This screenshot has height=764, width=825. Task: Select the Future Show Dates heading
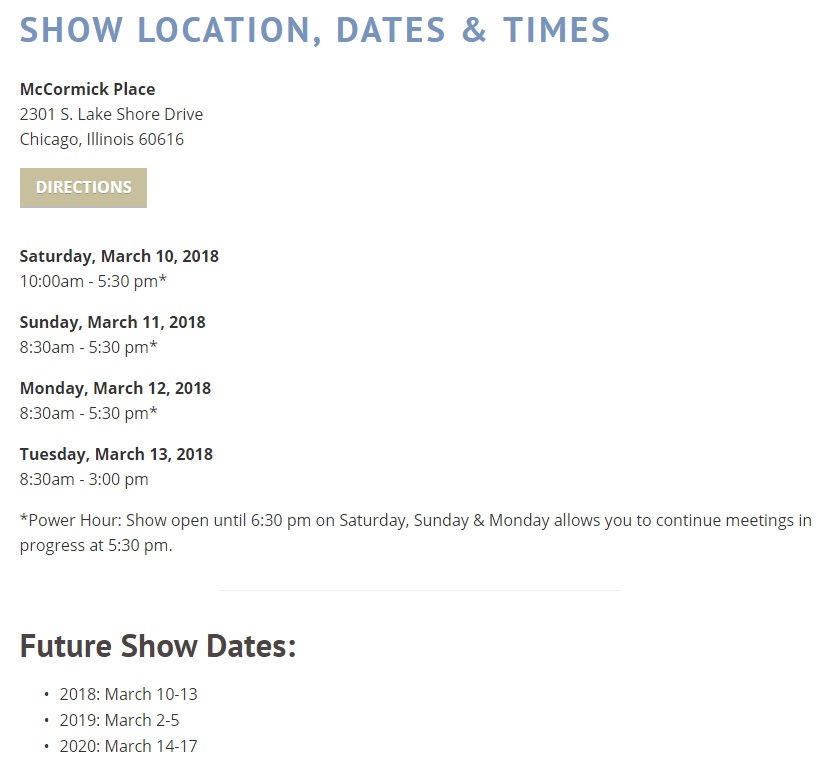pyautogui.click(x=158, y=646)
